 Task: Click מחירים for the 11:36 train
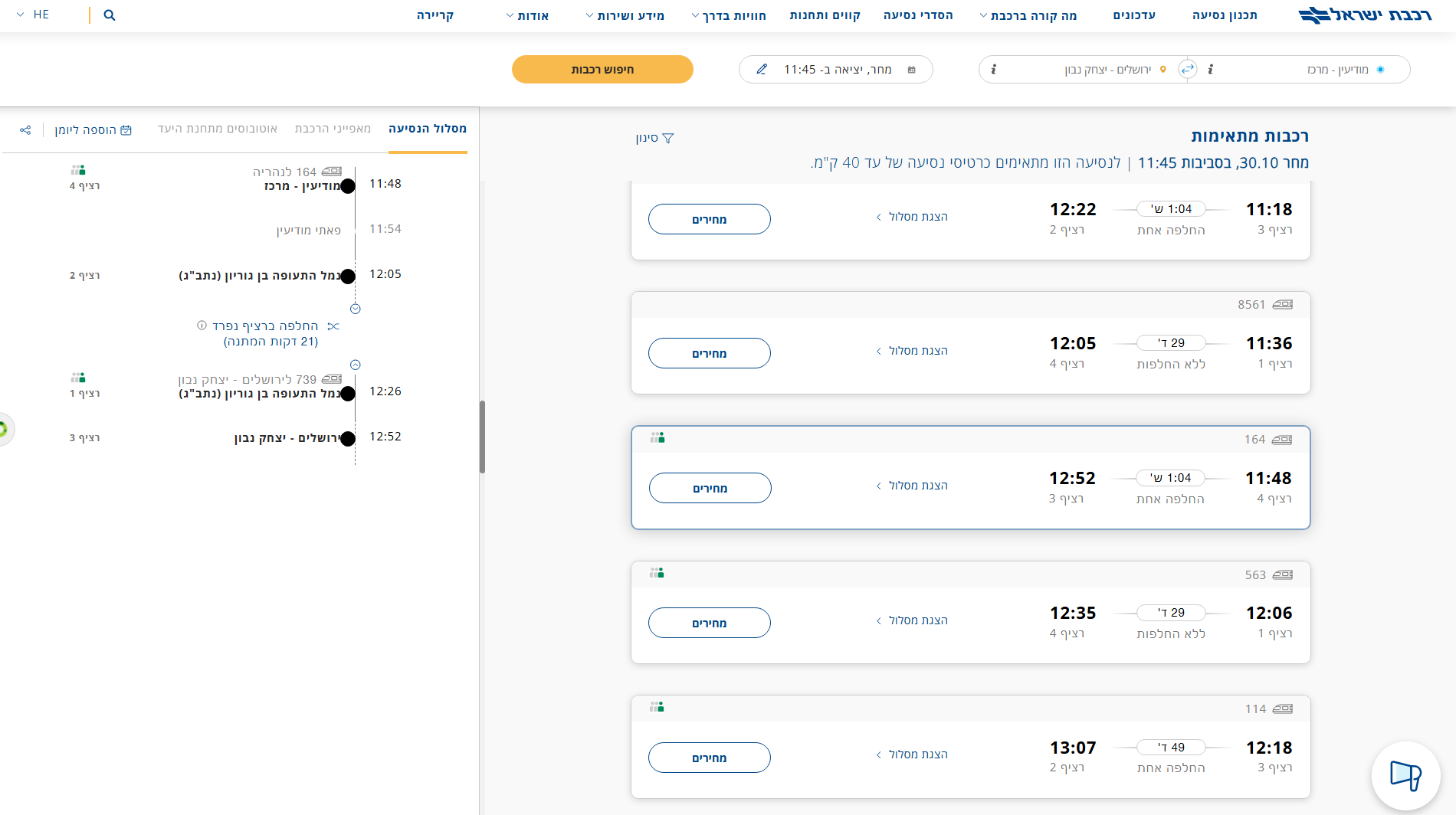[709, 353]
